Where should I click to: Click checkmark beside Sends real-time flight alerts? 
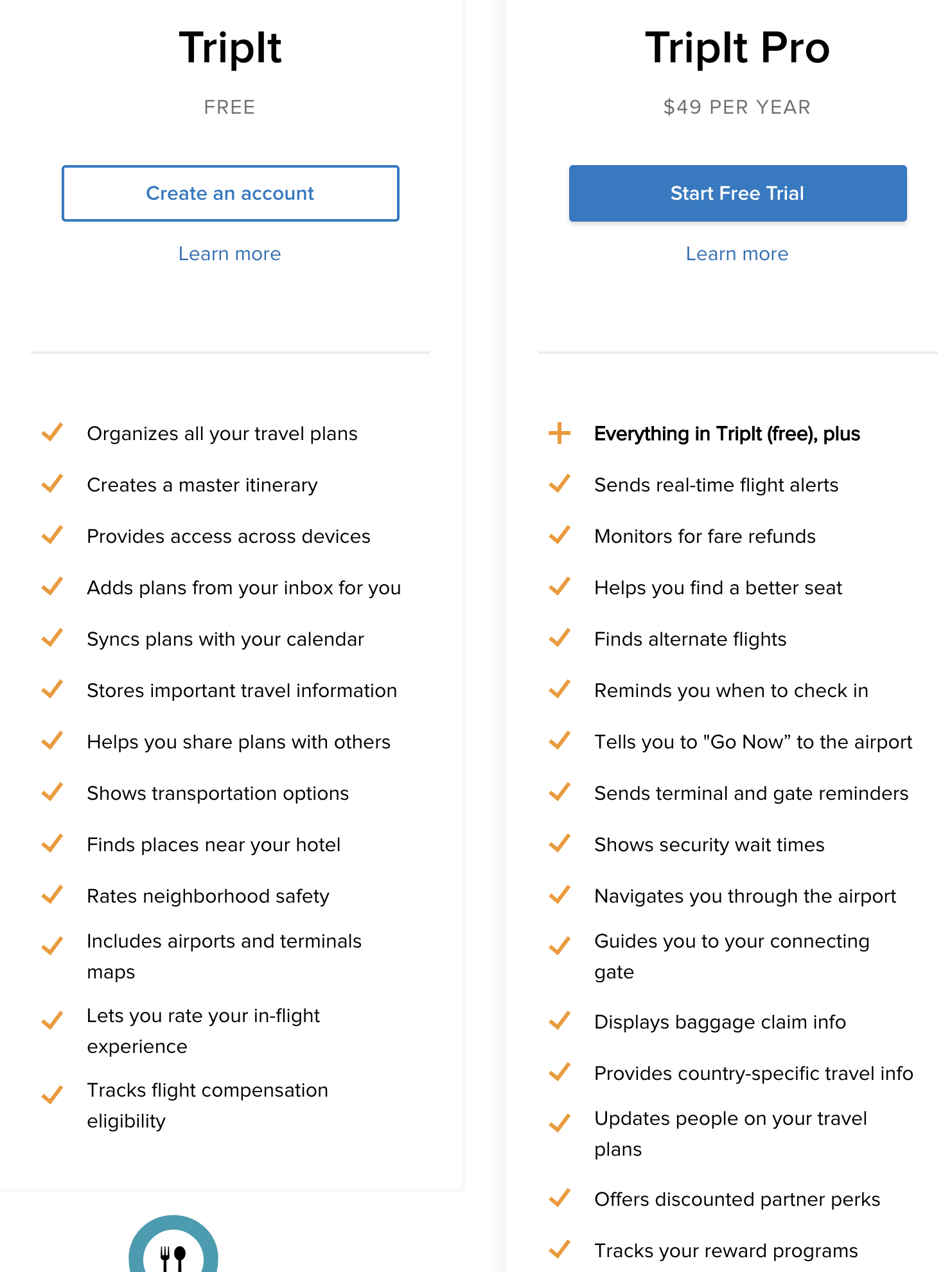pyautogui.click(x=560, y=484)
